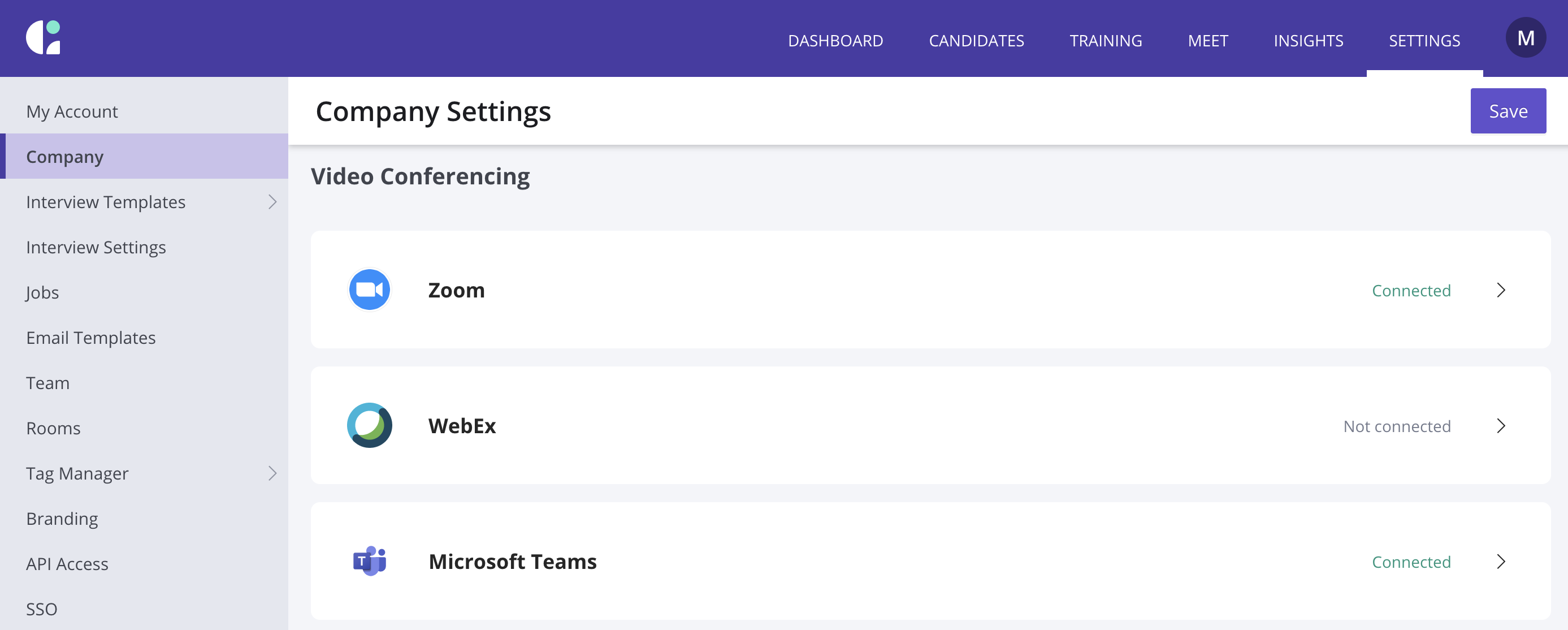Connect WebEx by clicking Not connected
Screen dimensions: 1568x630
(1397, 426)
